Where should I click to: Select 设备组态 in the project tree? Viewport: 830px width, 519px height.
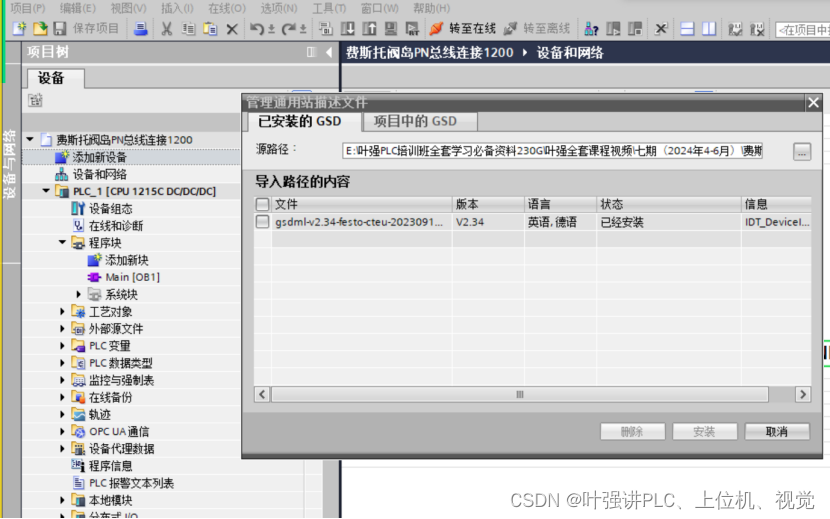(x=111, y=209)
